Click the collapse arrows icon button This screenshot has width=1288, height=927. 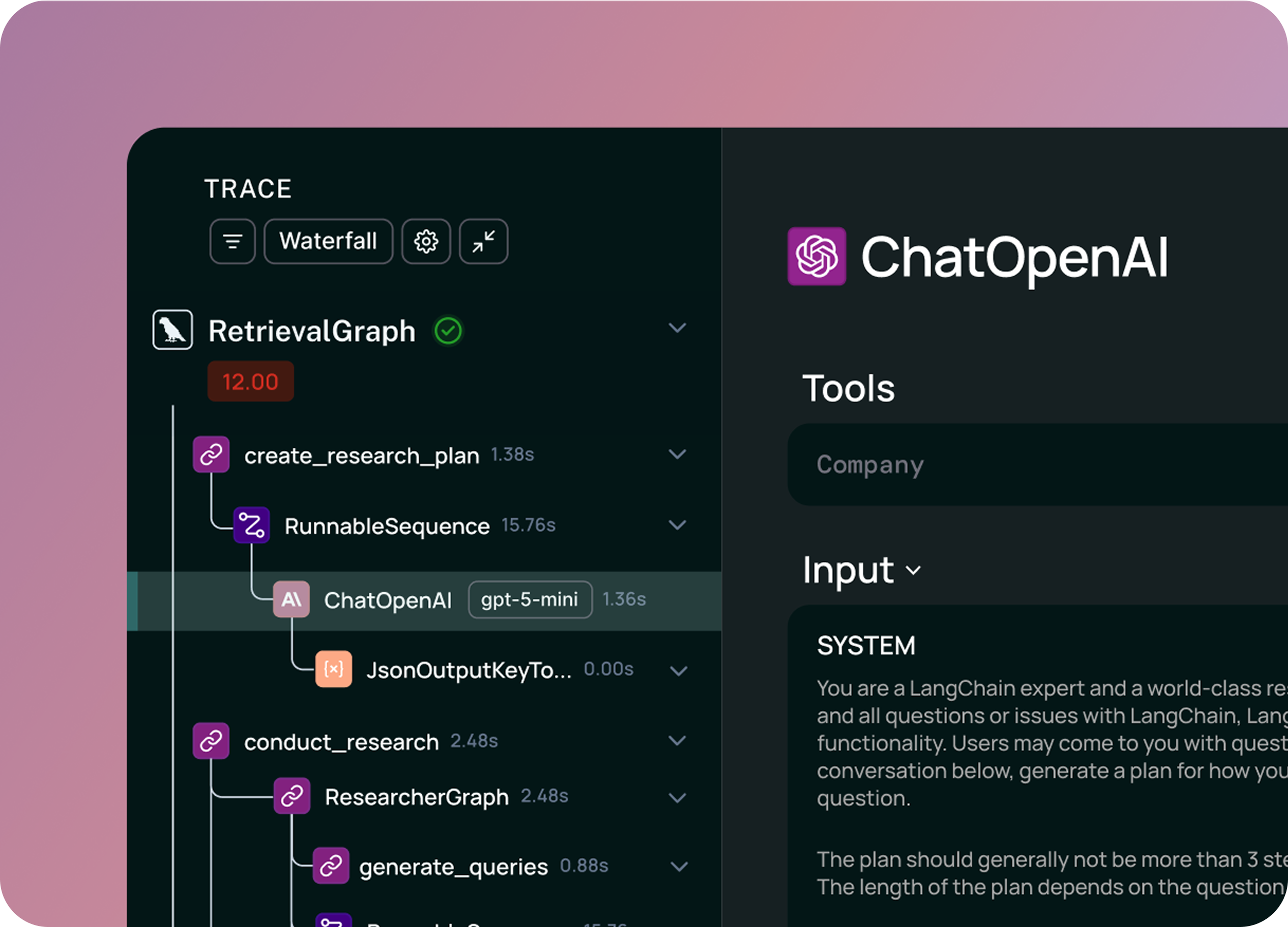click(483, 241)
